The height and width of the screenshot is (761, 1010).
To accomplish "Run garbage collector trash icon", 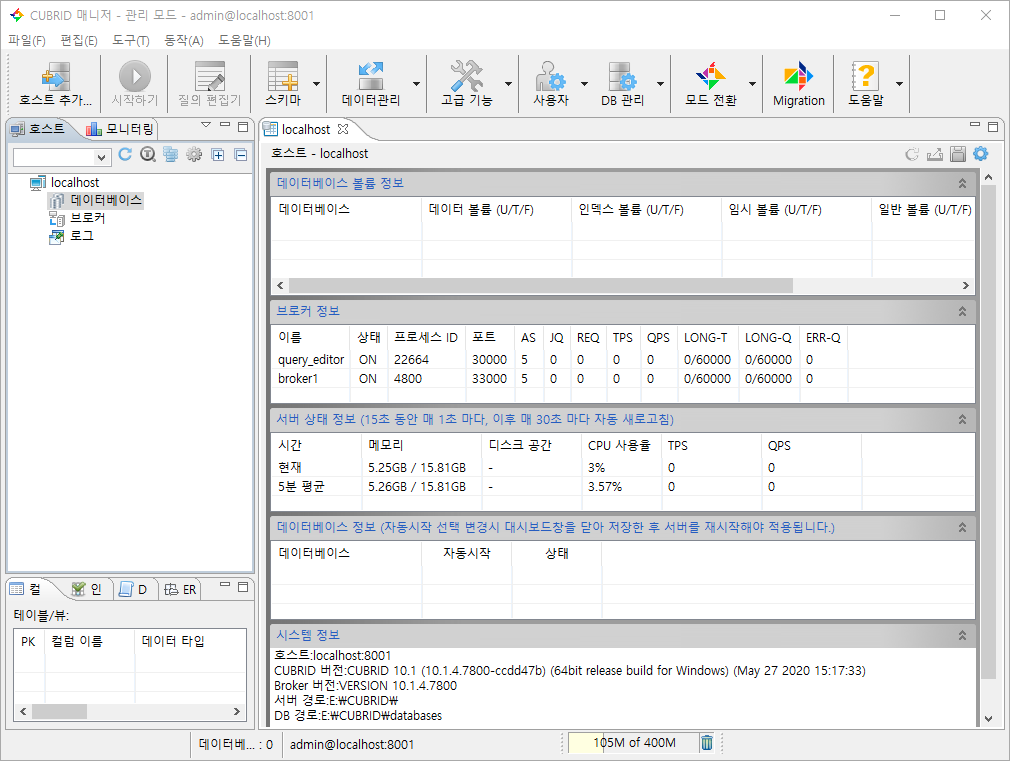I will tap(707, 742).
